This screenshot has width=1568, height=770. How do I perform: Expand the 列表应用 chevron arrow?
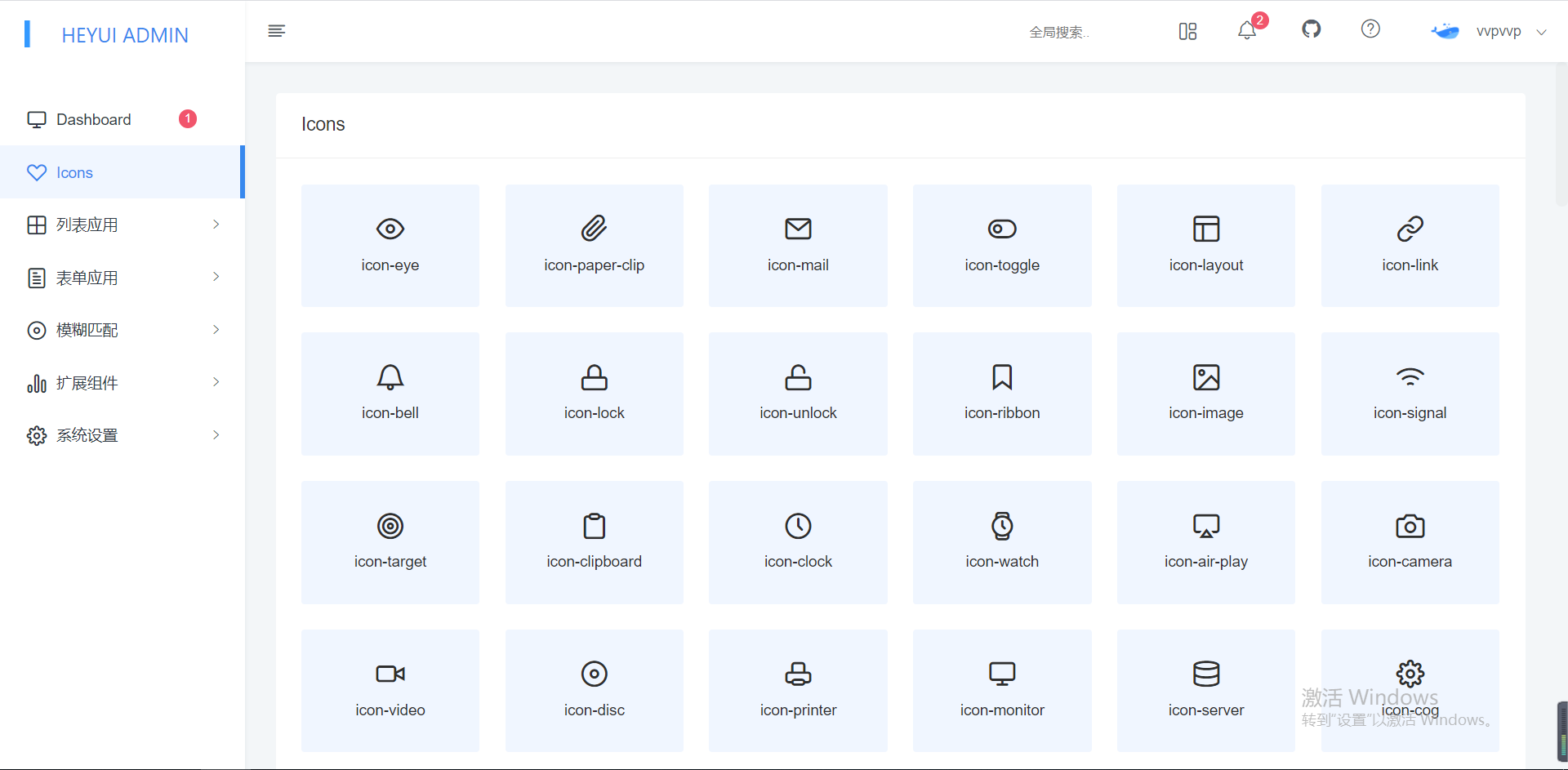tap(216, 225)
